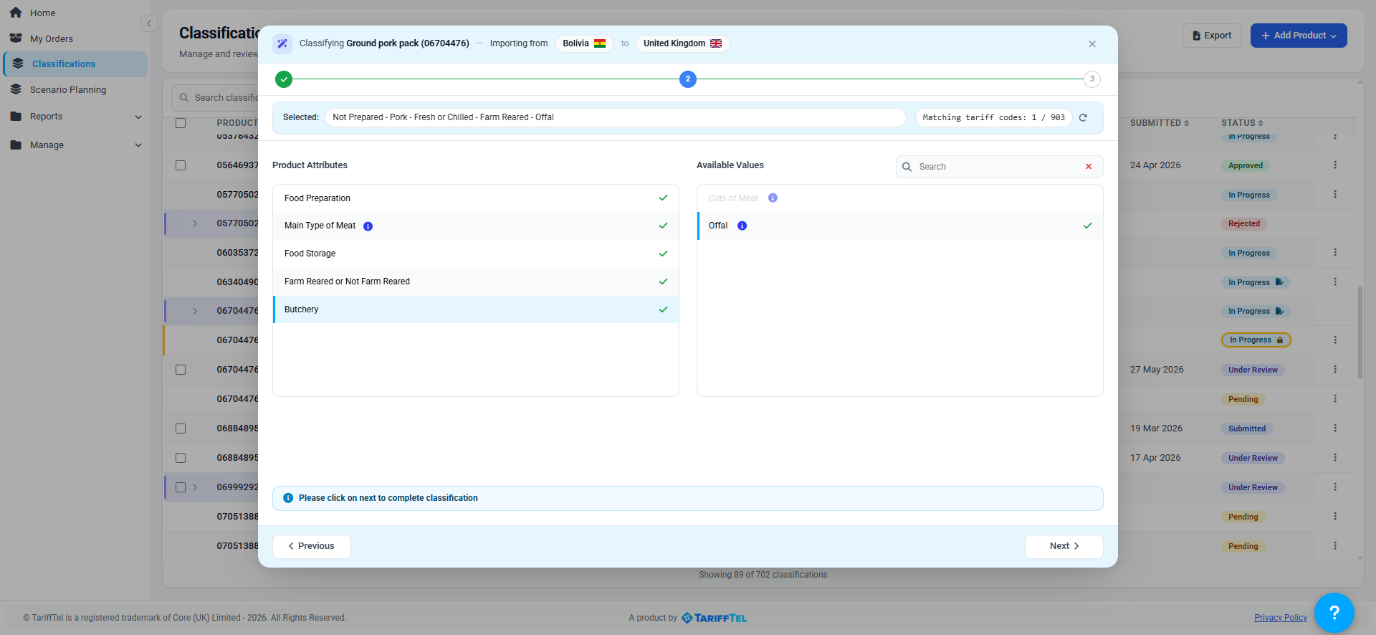Click the Selected attributes summary field

(615, 117)
